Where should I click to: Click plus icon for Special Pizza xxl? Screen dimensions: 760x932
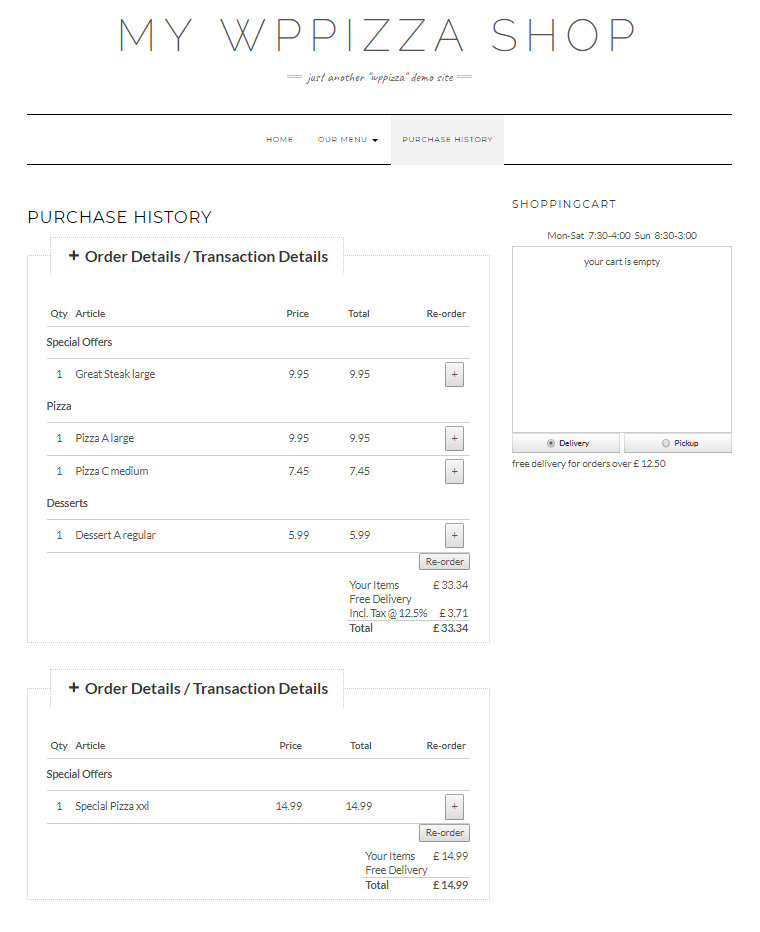[x=454, y=807]
